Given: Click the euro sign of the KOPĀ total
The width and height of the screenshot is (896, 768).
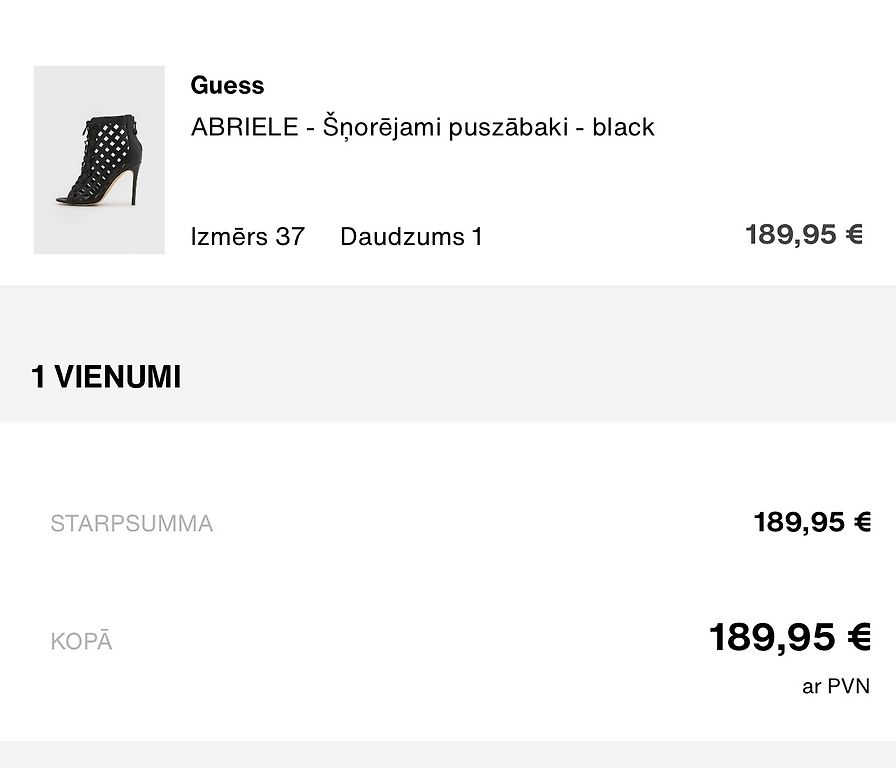Looking at the screenshot, I should point(859,637).
